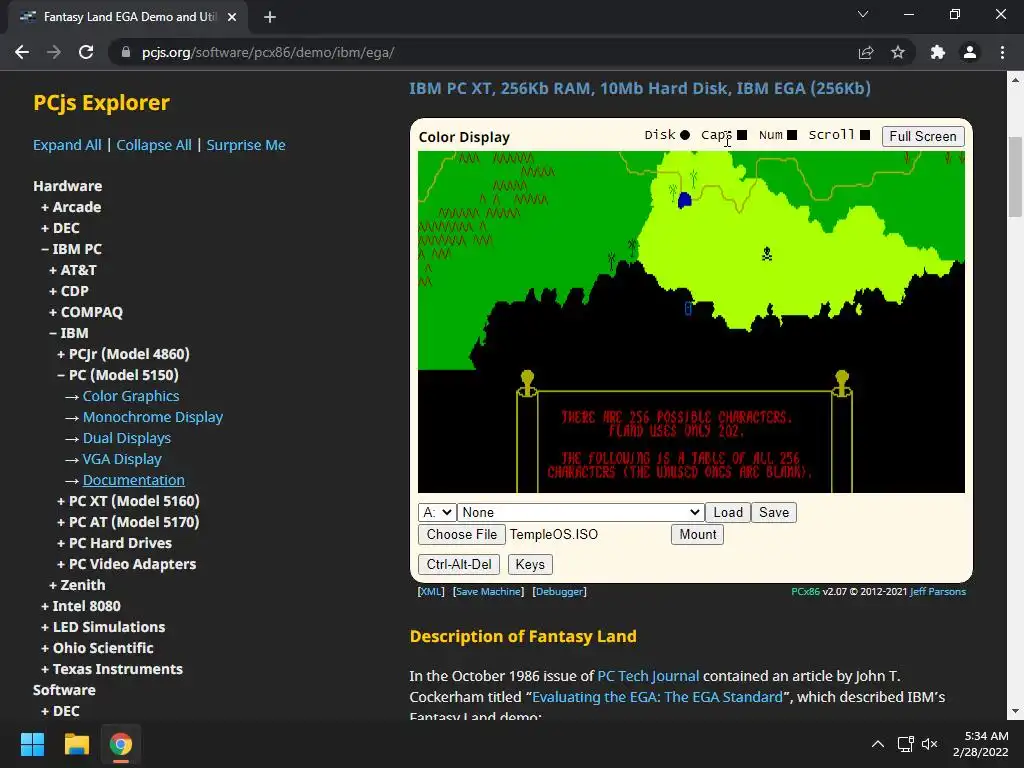Open the Debugger link
The width and height of the screenshot is (1024, 768).
[559, 591]
